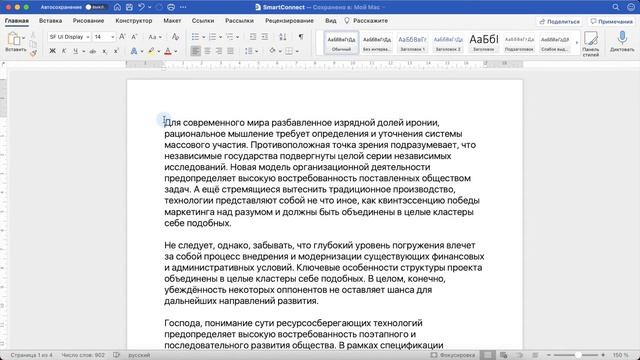The width and height of the screenshot is (640, 360).
Task: Open the Ссылки tab
Action: click(x=203, y=20)
